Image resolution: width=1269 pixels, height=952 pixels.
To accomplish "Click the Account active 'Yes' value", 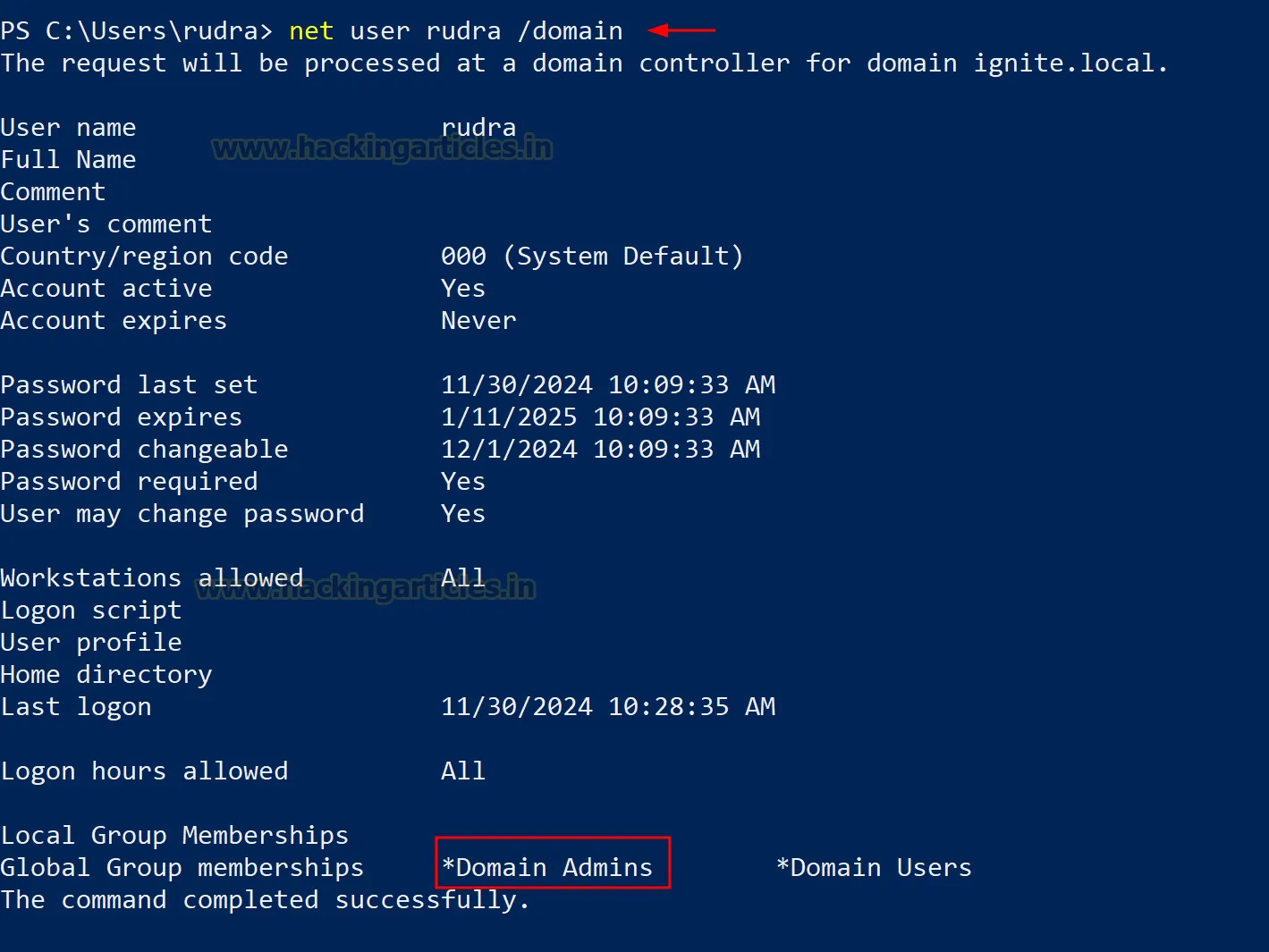I will tap(463, 289).
